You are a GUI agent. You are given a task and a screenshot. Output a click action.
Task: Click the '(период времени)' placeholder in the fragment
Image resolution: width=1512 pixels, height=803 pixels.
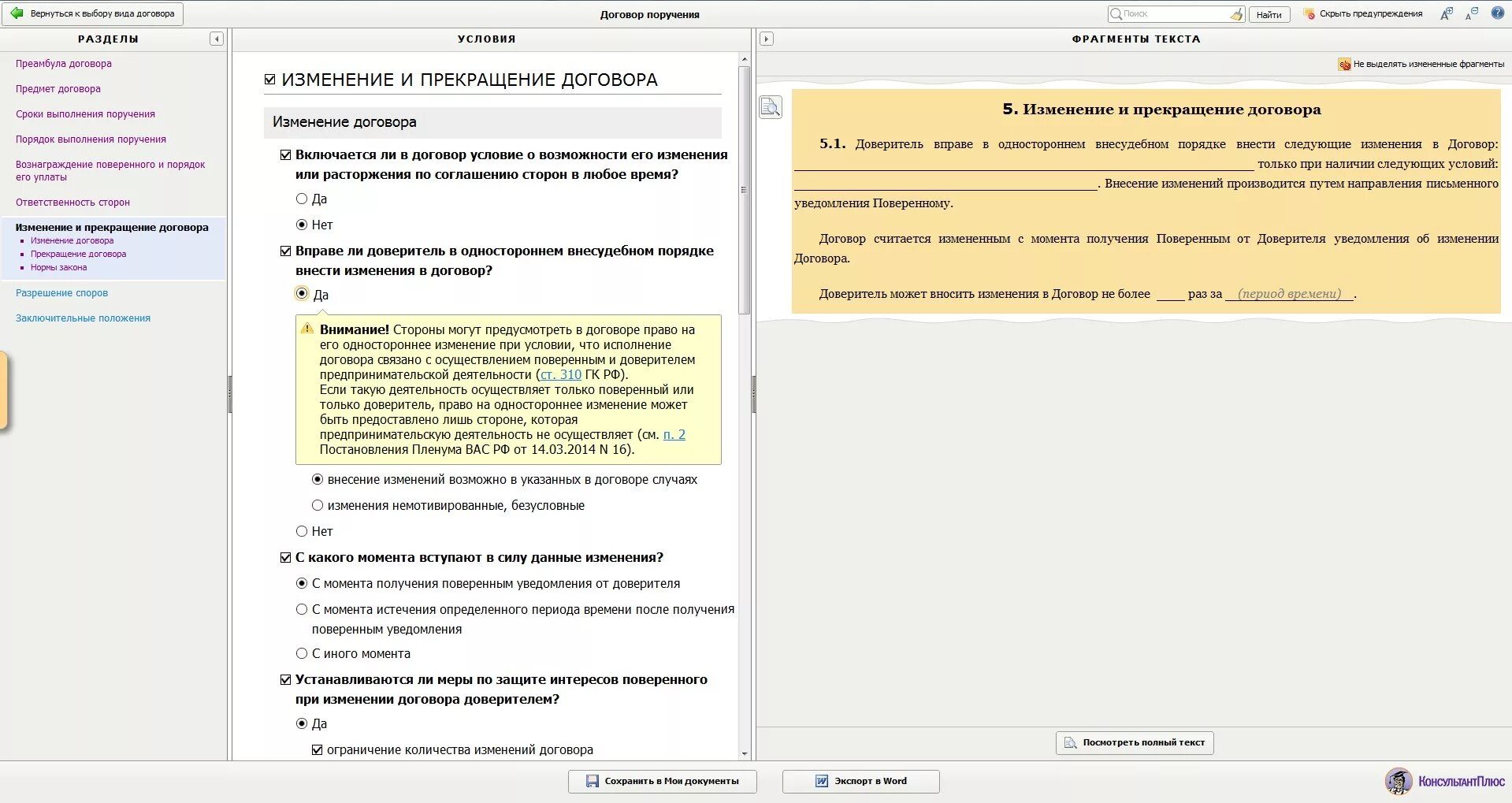point(1289,294)
